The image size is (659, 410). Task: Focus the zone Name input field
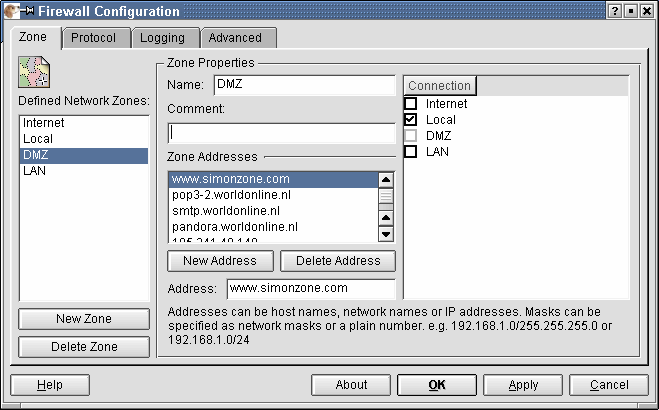(304, 85)
